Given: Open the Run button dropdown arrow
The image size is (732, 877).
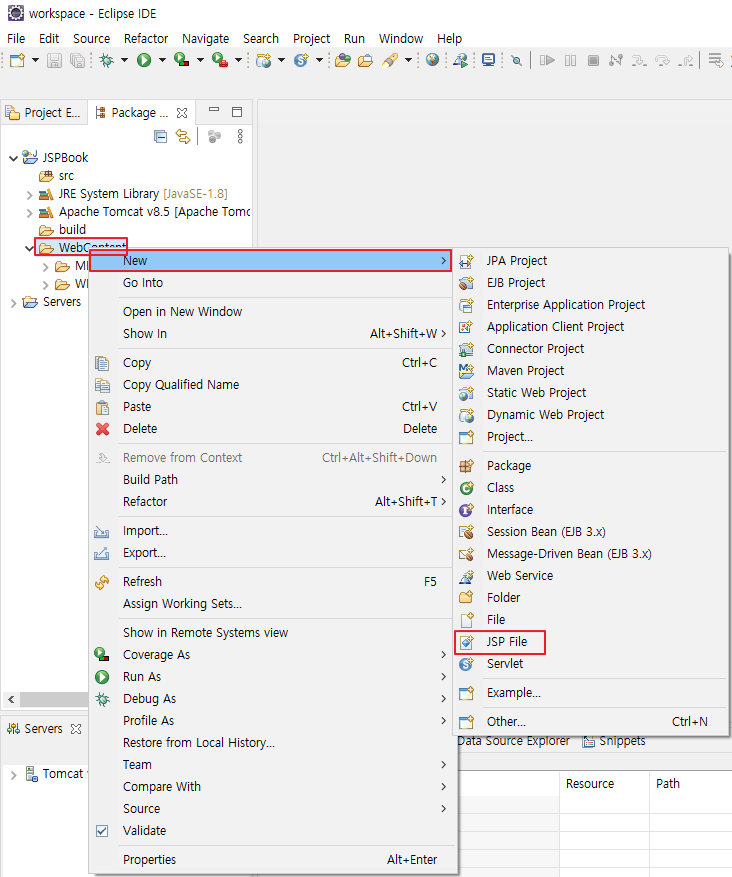Looking at the screenshot, I should [x=162, y=60].
